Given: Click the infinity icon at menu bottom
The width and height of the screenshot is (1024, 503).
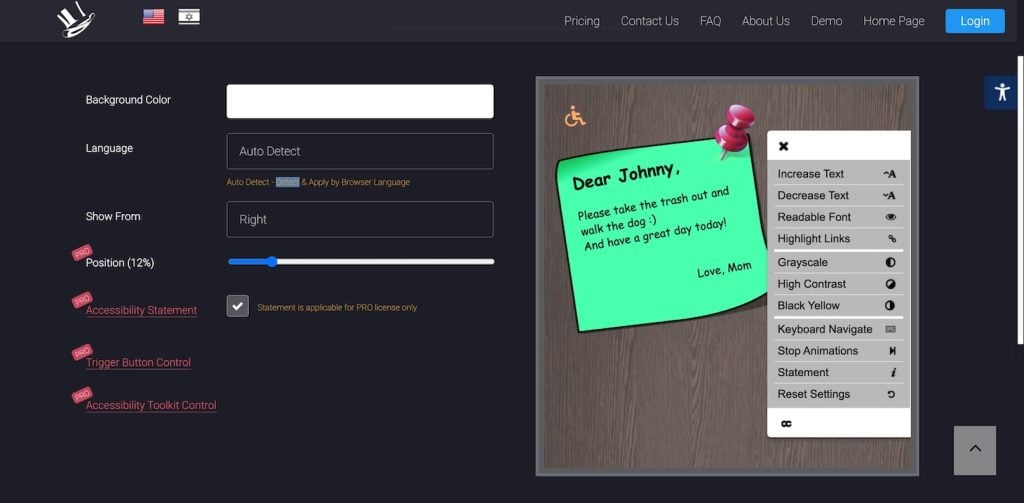Looking at the screenshot, I should (786, 424).
